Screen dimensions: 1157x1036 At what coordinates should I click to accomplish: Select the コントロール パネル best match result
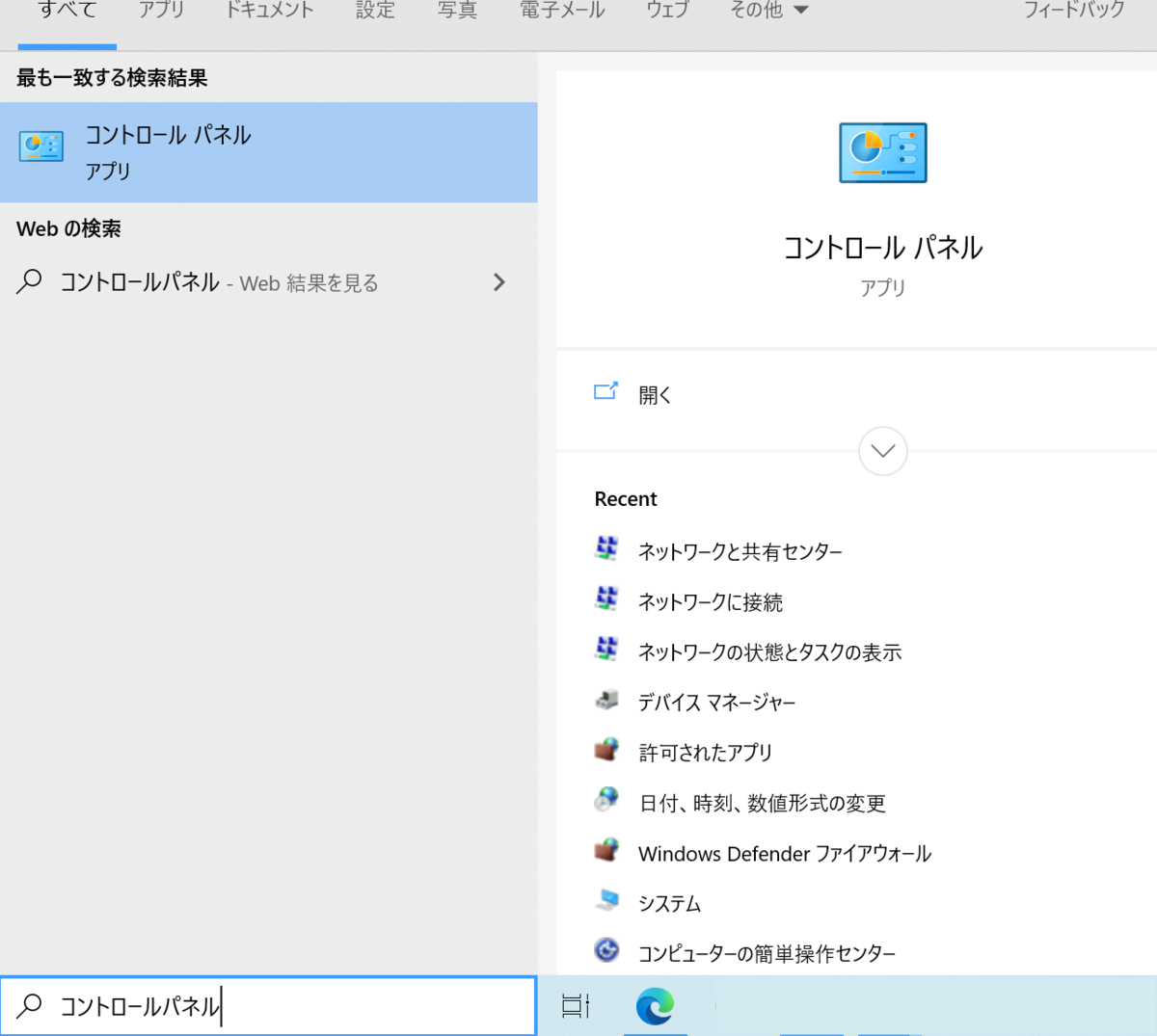(x=269, y=152)
